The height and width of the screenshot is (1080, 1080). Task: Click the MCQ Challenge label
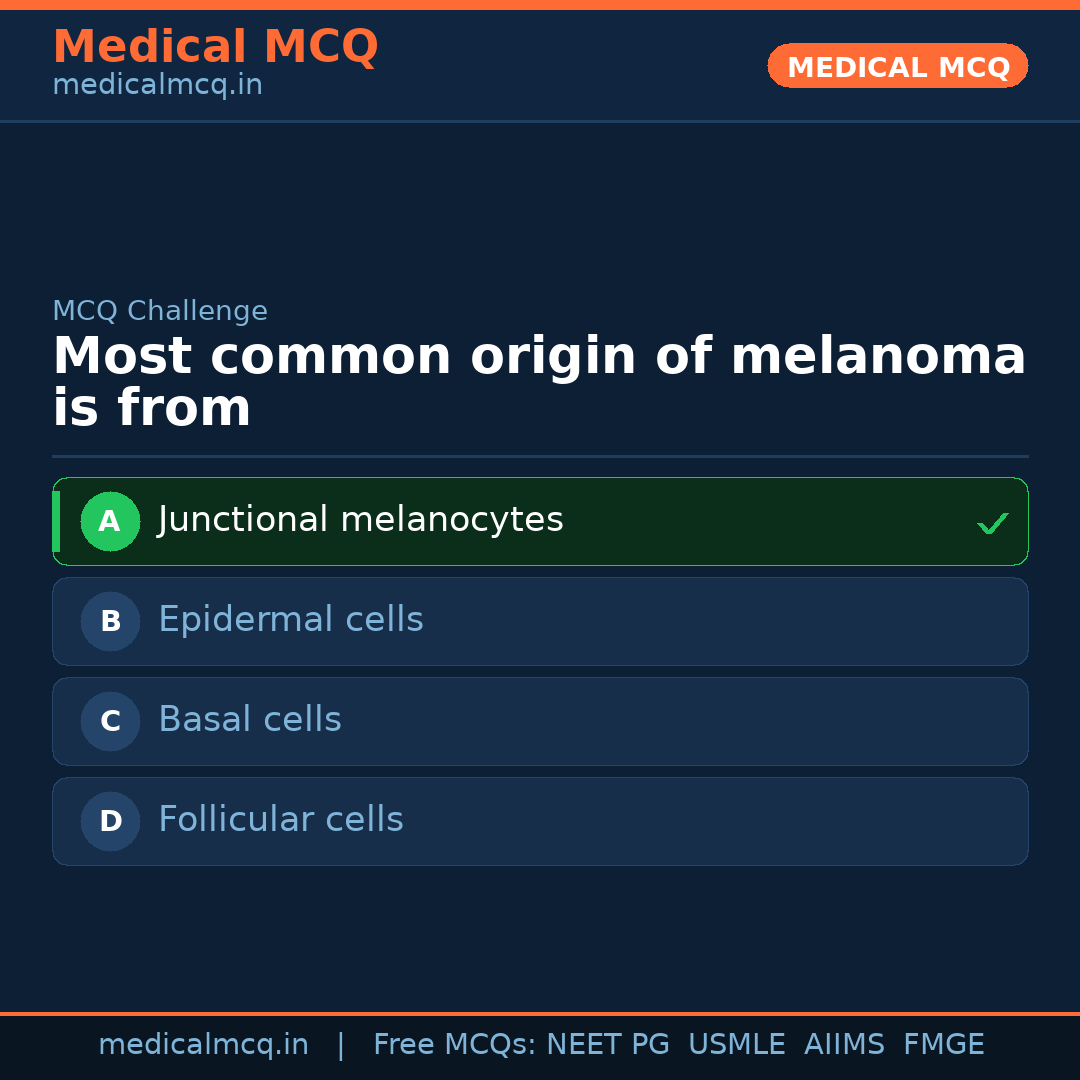pos(160,311)
